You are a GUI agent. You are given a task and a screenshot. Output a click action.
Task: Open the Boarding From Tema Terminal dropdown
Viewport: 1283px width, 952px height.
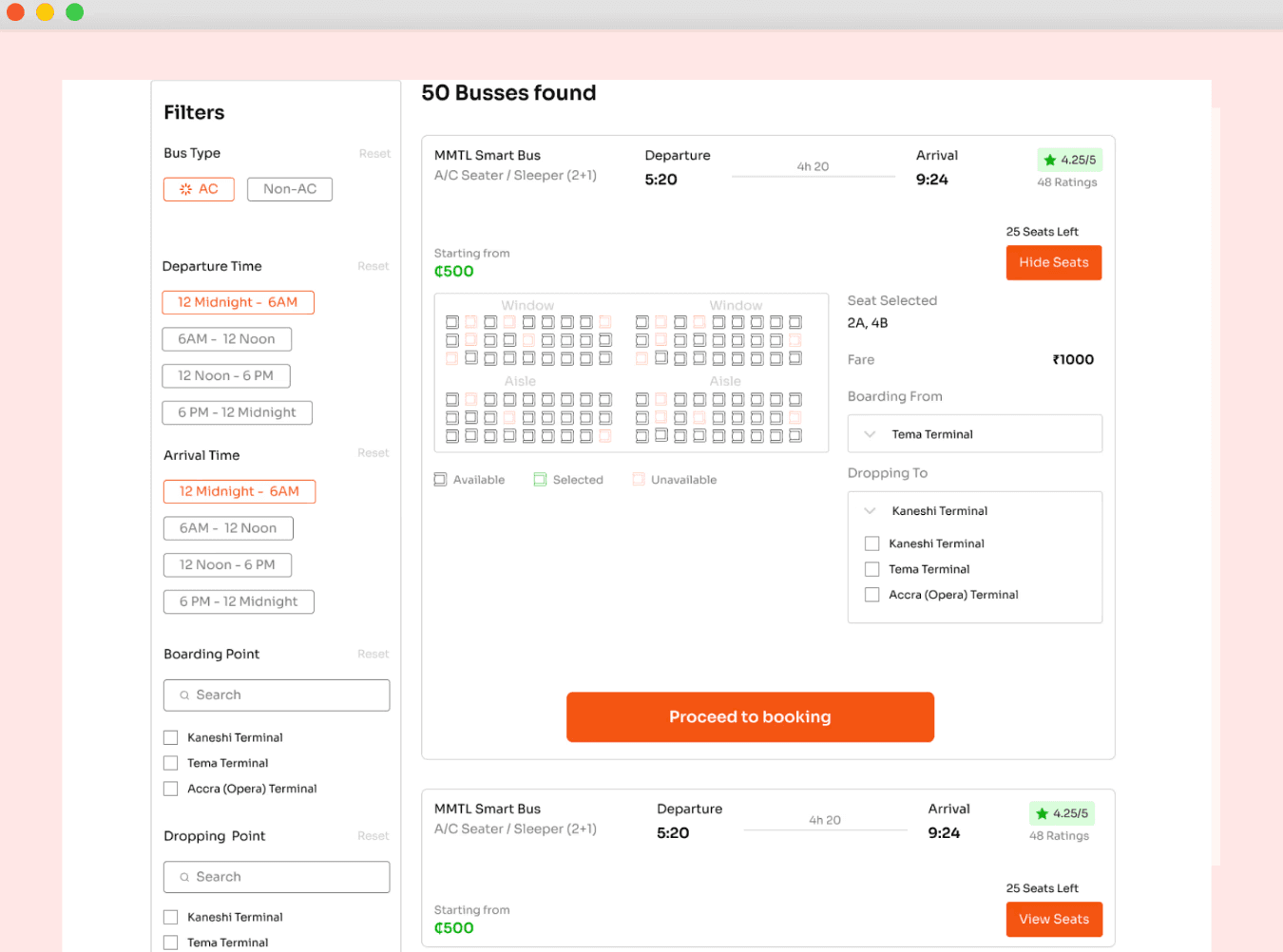click(975, 434)
